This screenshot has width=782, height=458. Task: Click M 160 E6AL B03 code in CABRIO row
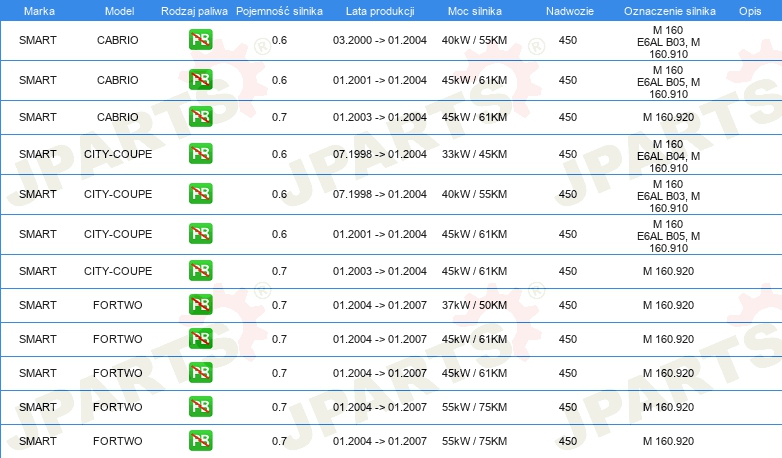(x=668, y=42)
